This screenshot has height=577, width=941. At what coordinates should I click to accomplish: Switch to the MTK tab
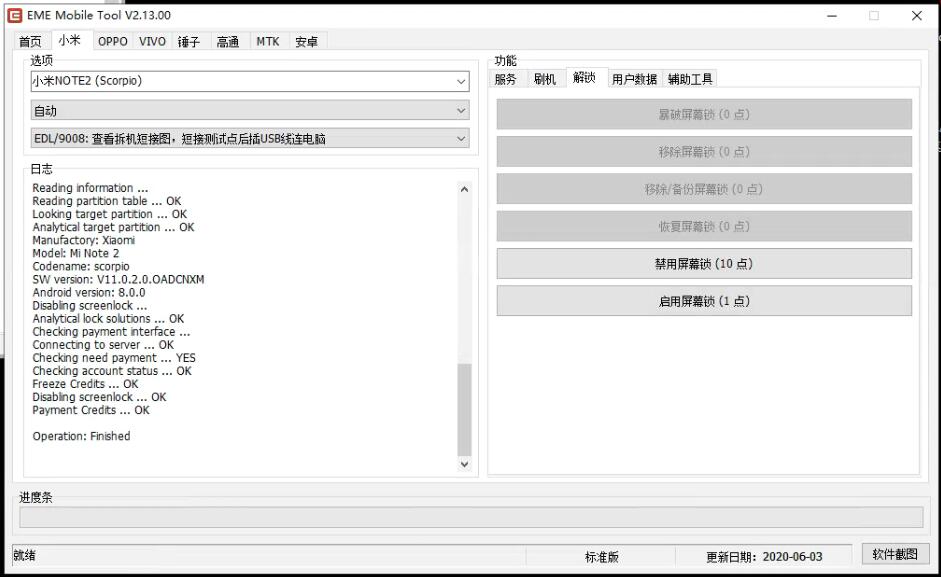pyautogui.click(x=268, y=41)
